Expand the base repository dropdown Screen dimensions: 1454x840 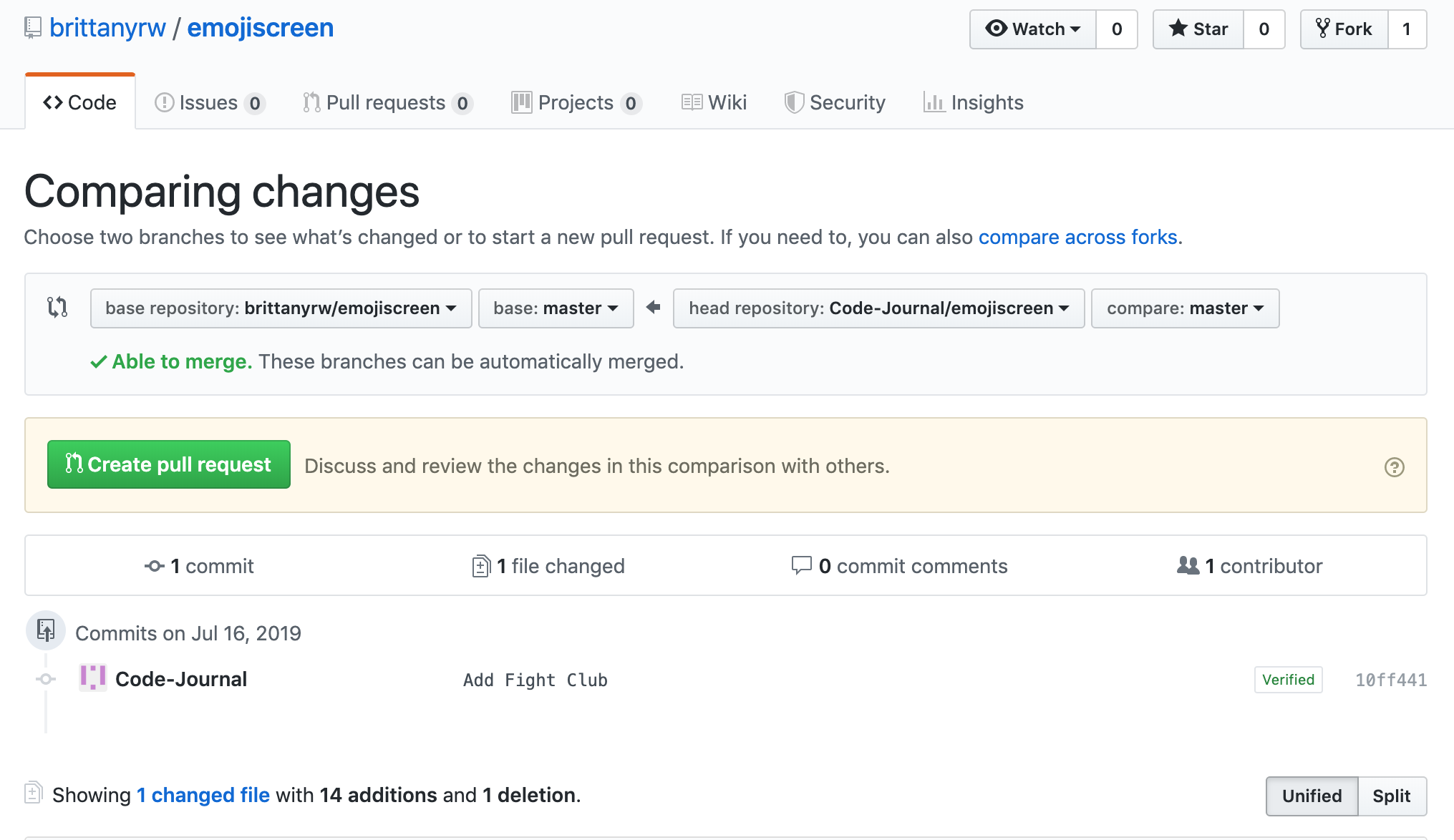click(281, 308)
